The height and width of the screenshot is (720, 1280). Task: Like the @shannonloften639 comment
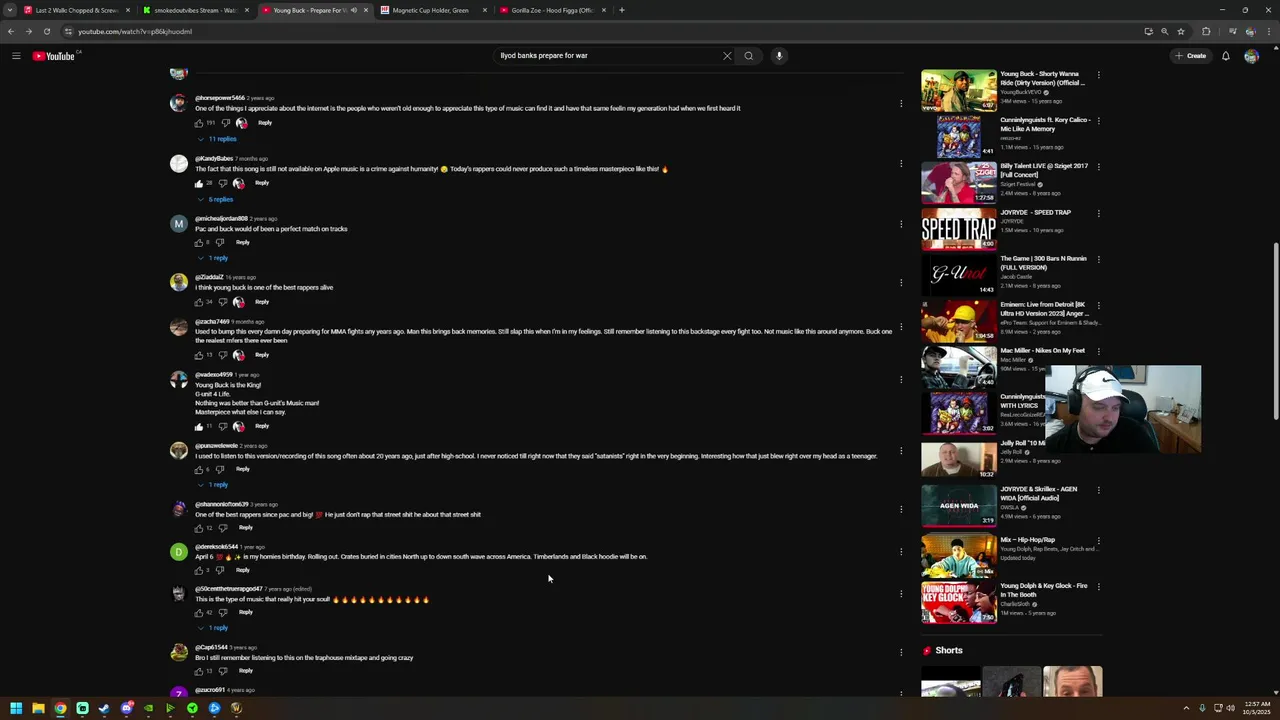(199, 528)
